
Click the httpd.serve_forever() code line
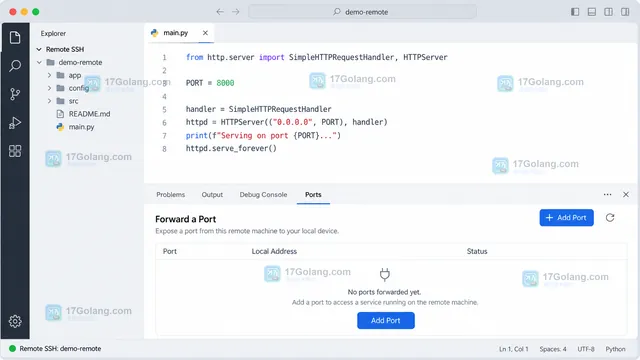pyautogui.click(x=231, y=149)
